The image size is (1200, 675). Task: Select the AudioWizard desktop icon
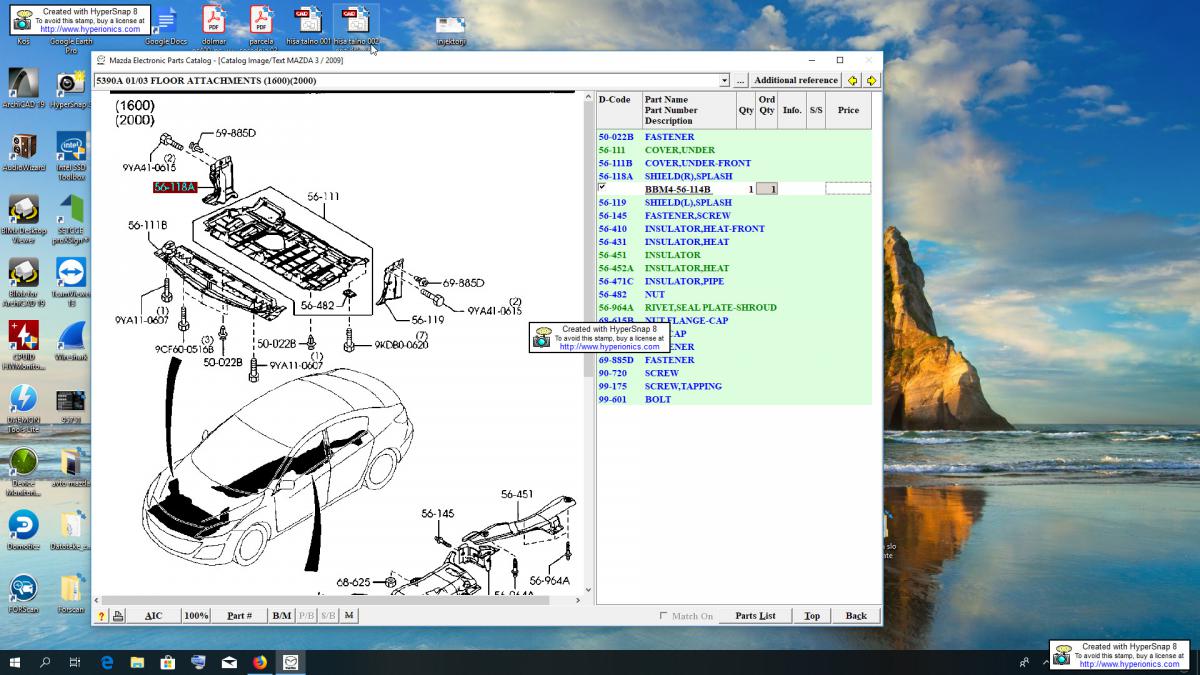tap(24, 152)
